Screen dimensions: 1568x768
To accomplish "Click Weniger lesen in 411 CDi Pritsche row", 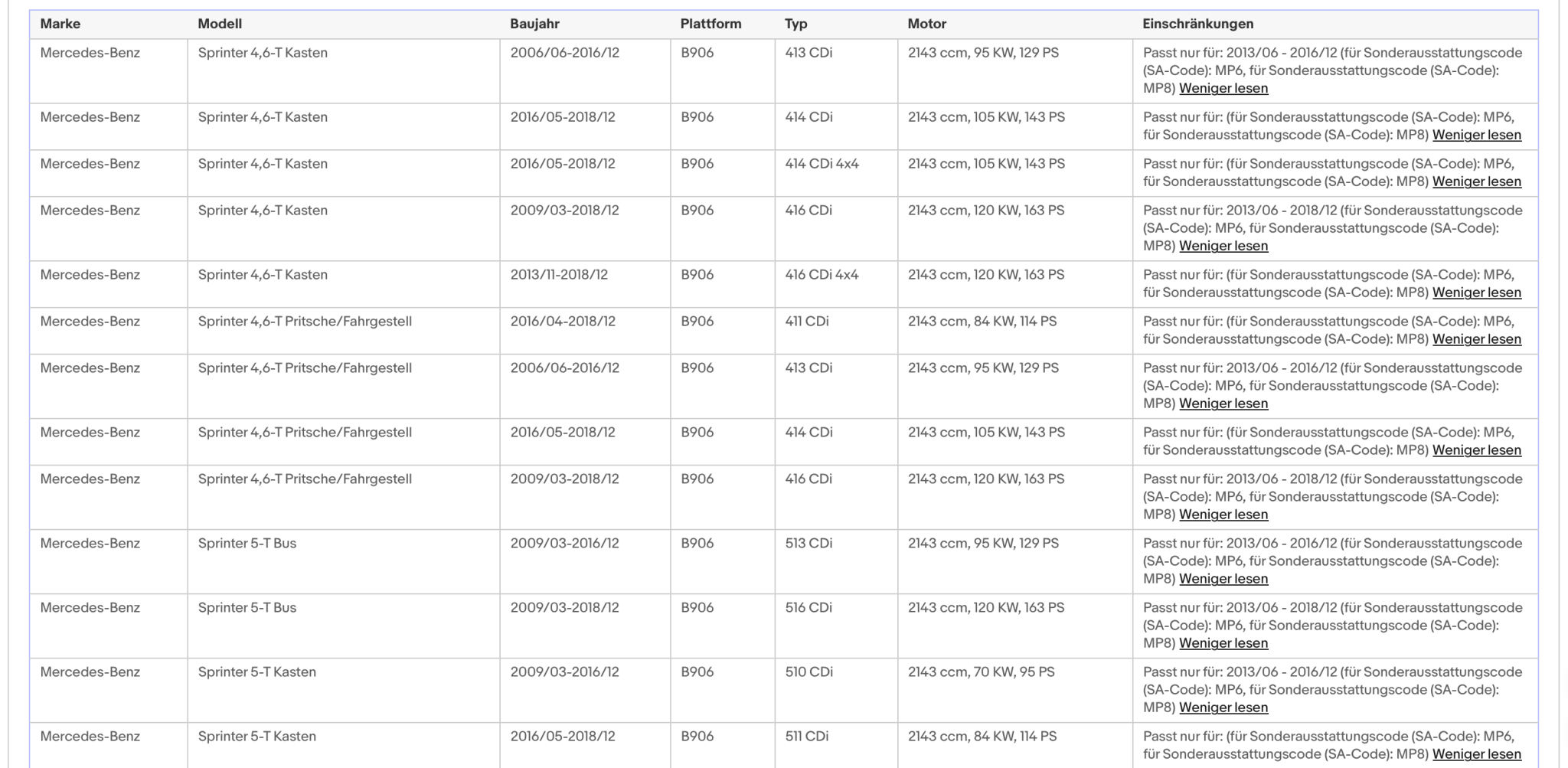I will click(x=1477, y=339).
